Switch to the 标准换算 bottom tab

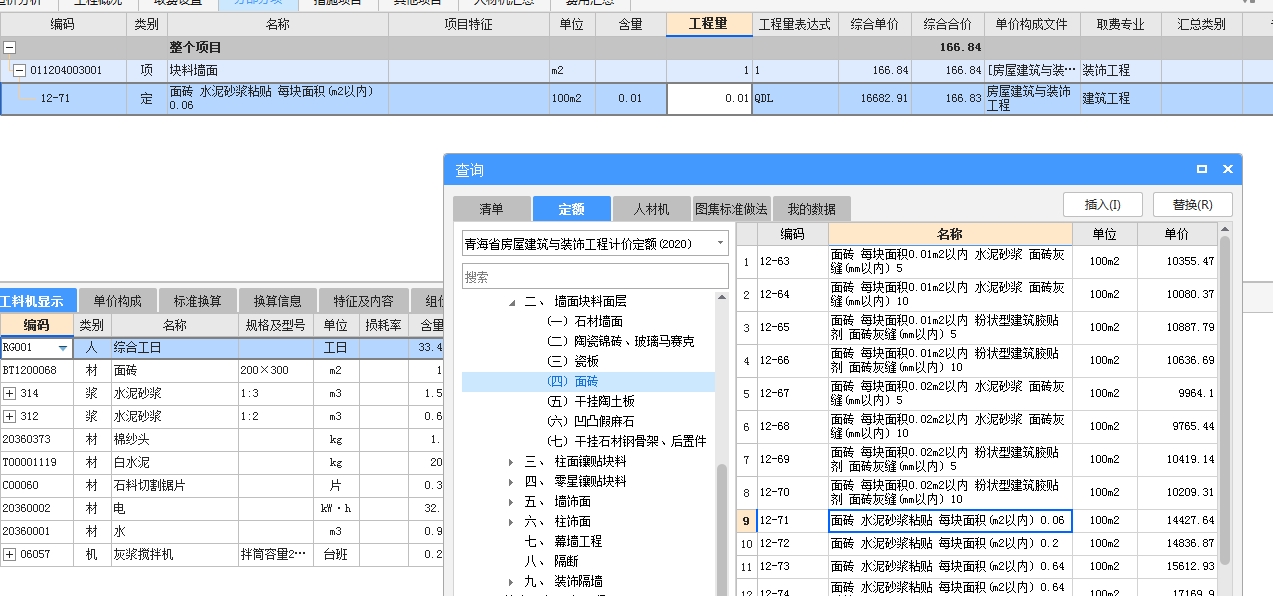click(x=197, y=301)
